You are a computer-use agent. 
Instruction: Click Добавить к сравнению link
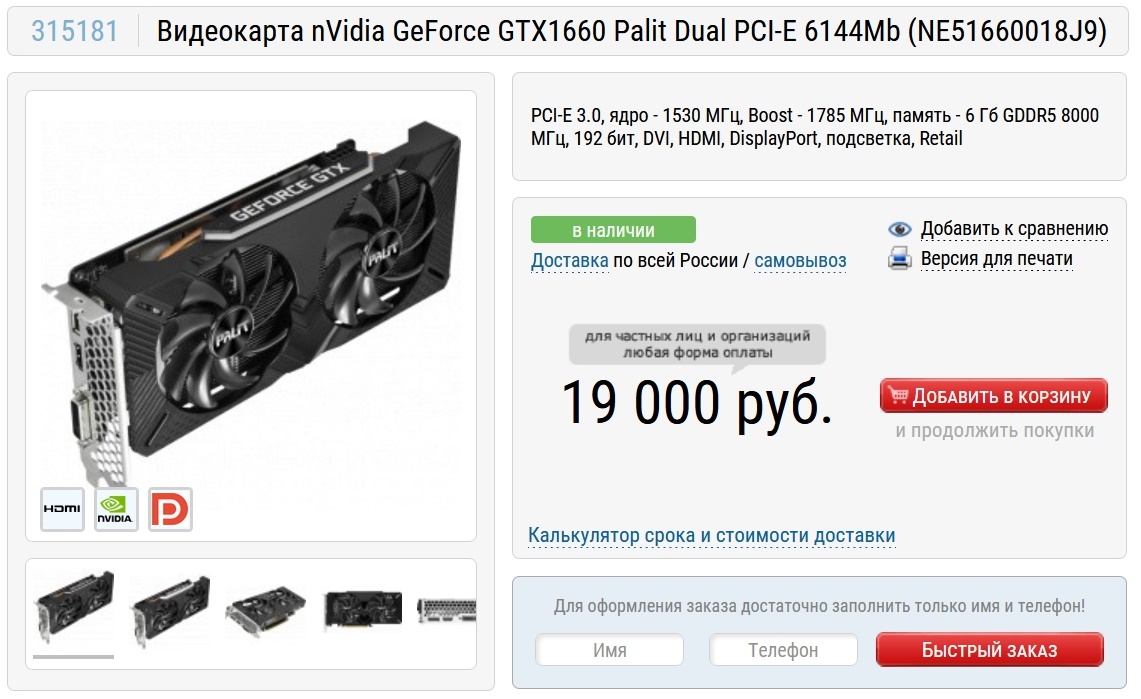point(1014,228)
